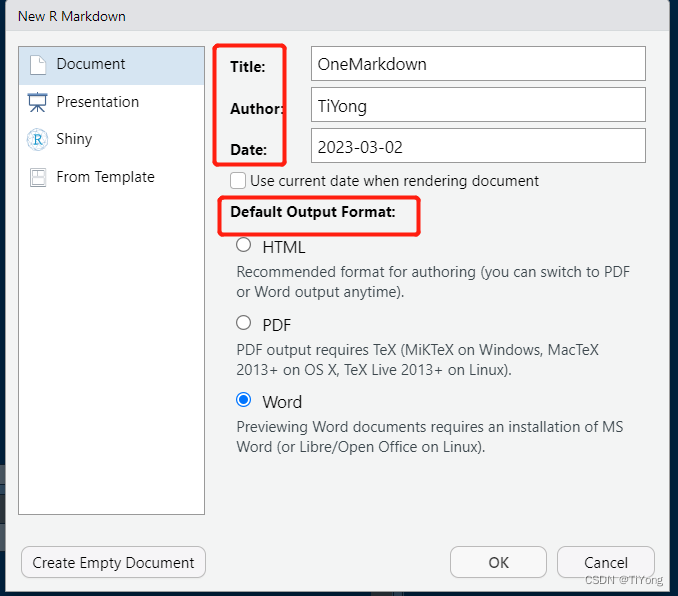Click the 'Previewing Word documents requires' description
The height and width of the screenshot is (596, 678).
click(x=430, y=437)
